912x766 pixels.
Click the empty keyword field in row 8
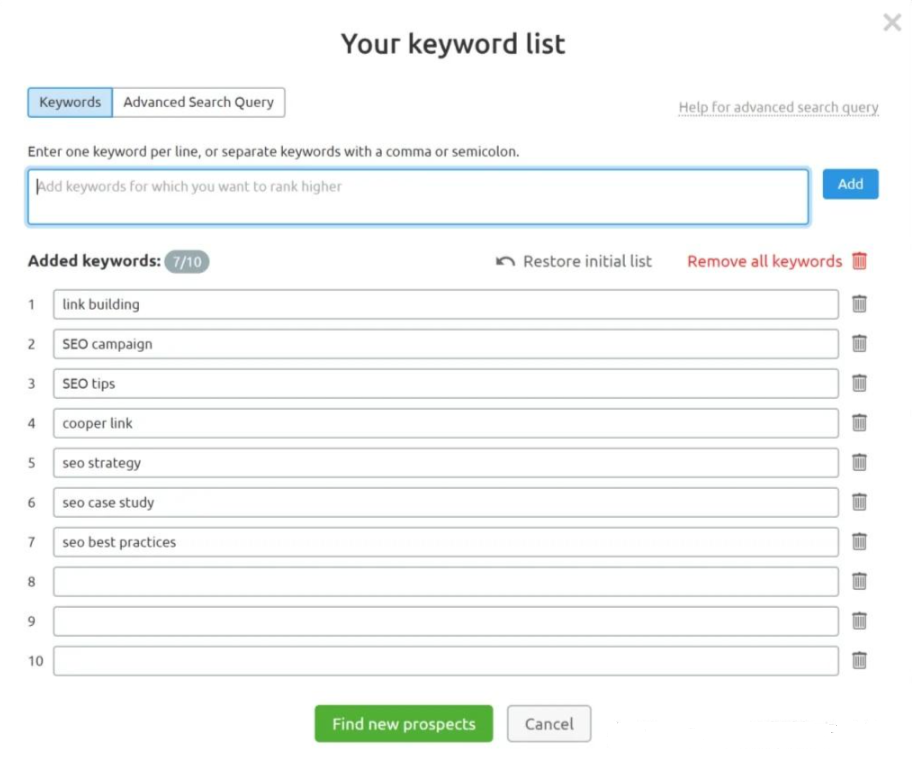[445, 582]
